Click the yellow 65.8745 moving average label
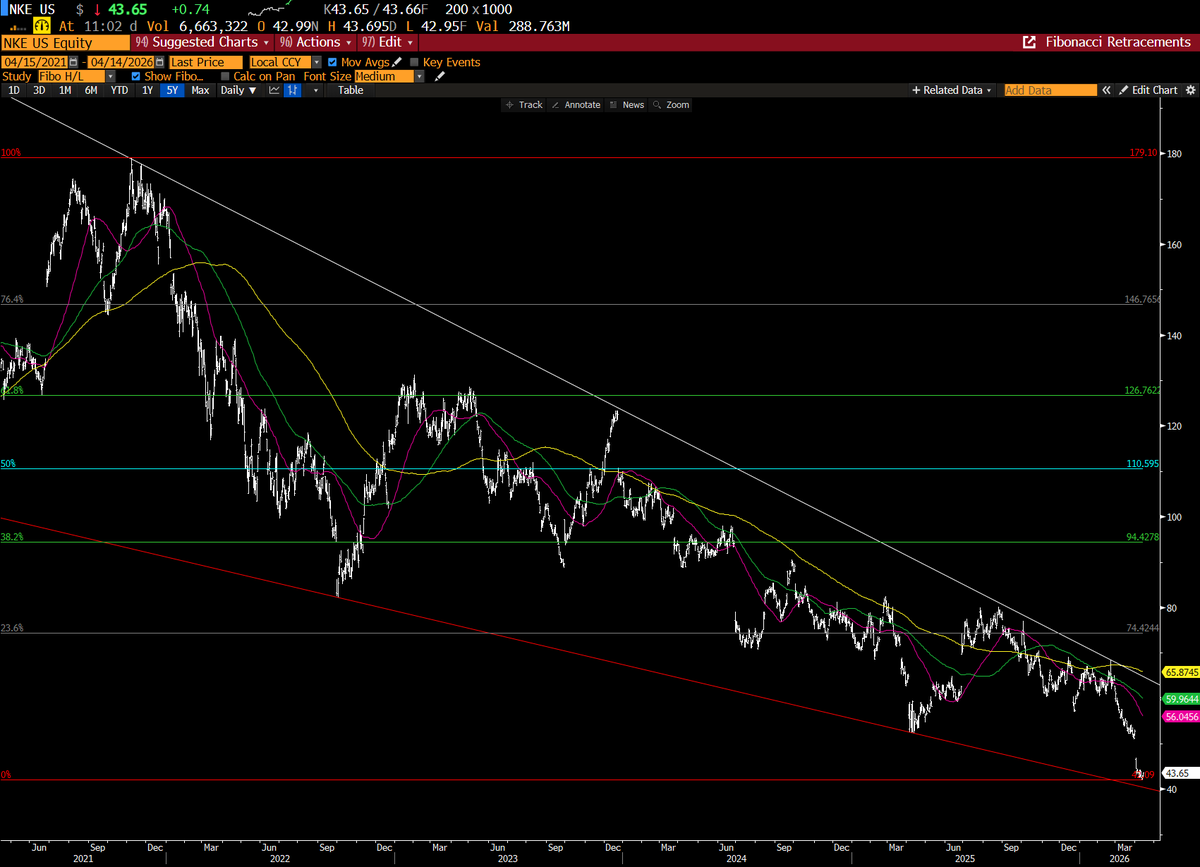Screen dimensions: 1200x867 pyautogui.click(x=1180, y=671)
